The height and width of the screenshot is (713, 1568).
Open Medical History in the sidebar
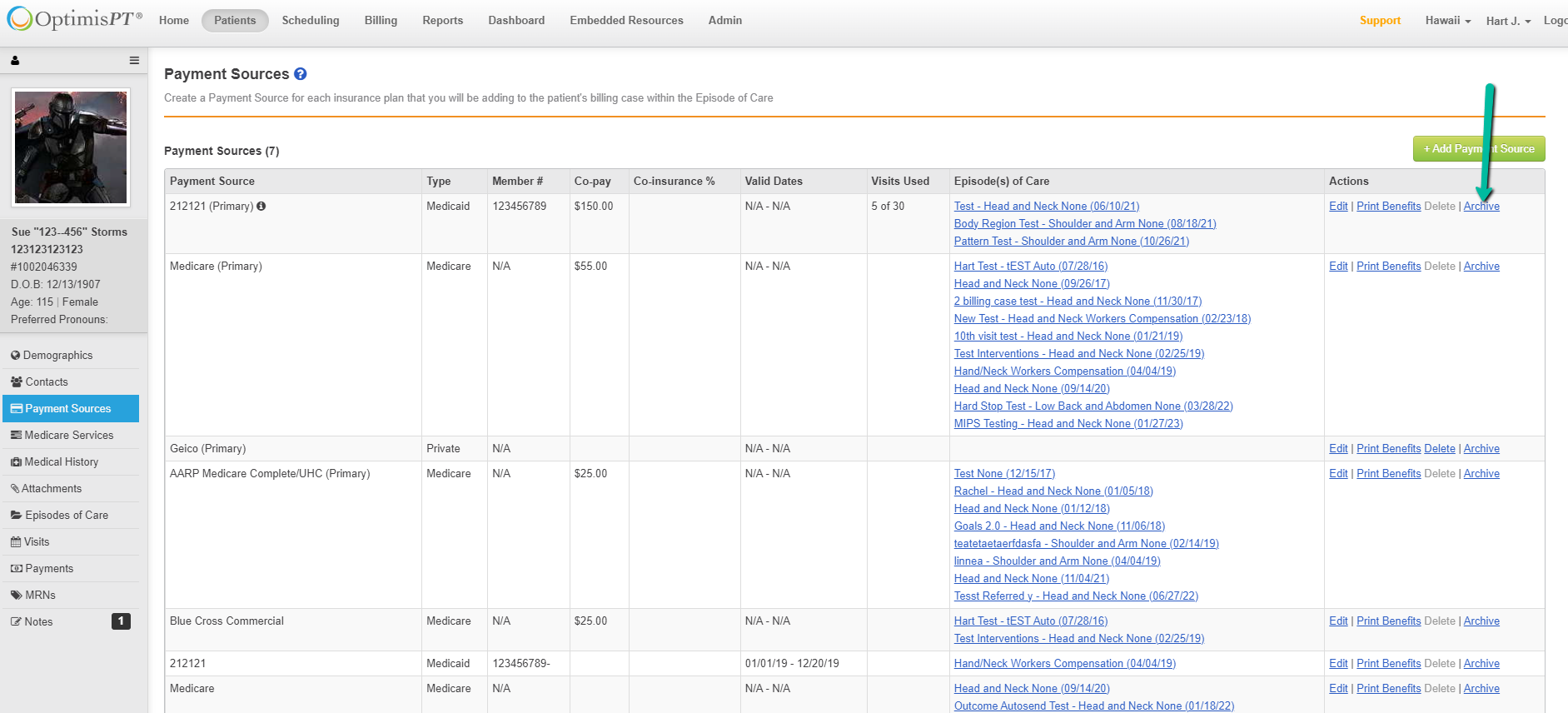pos(61,462)
